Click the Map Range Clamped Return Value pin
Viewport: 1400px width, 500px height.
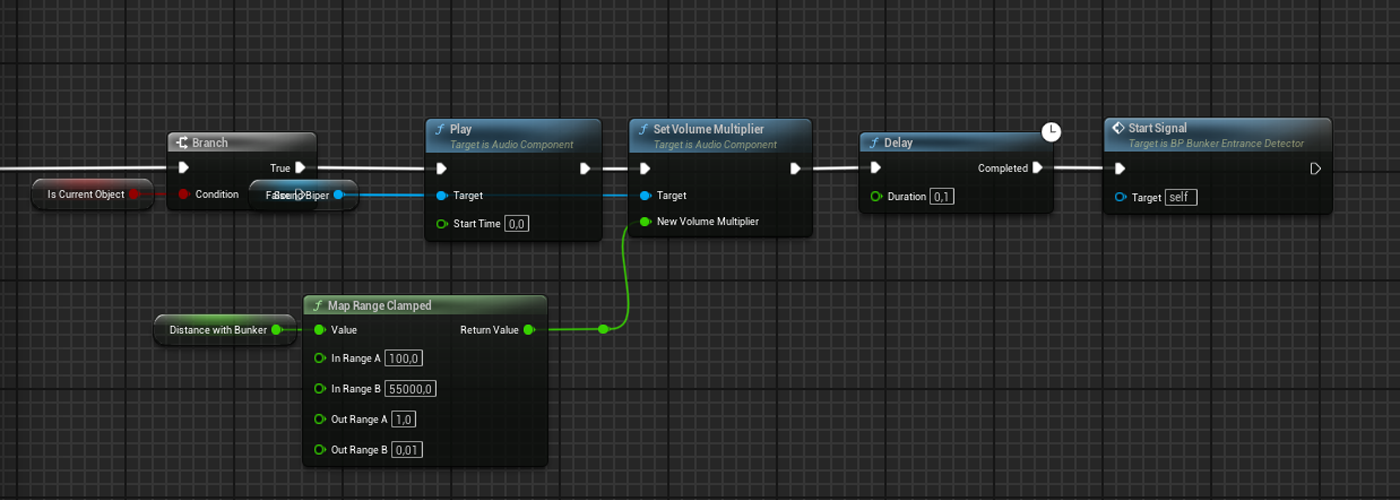[529, 329]
